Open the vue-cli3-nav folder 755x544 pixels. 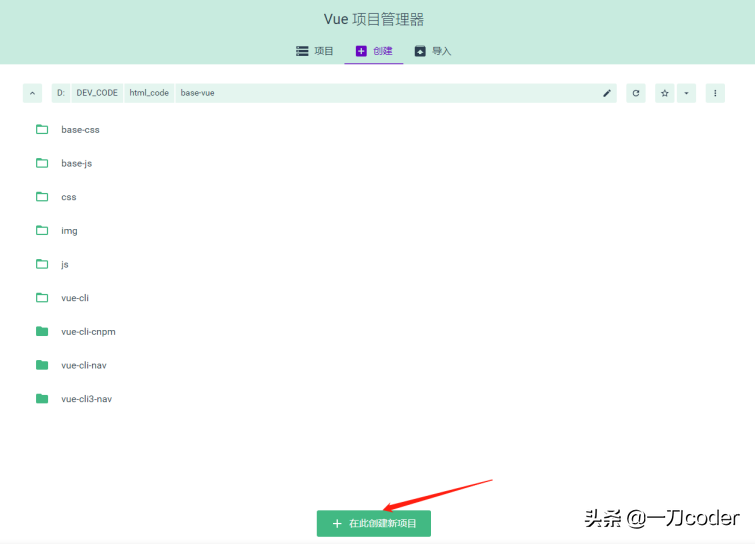pyautogui.click(x=86, y=399)
